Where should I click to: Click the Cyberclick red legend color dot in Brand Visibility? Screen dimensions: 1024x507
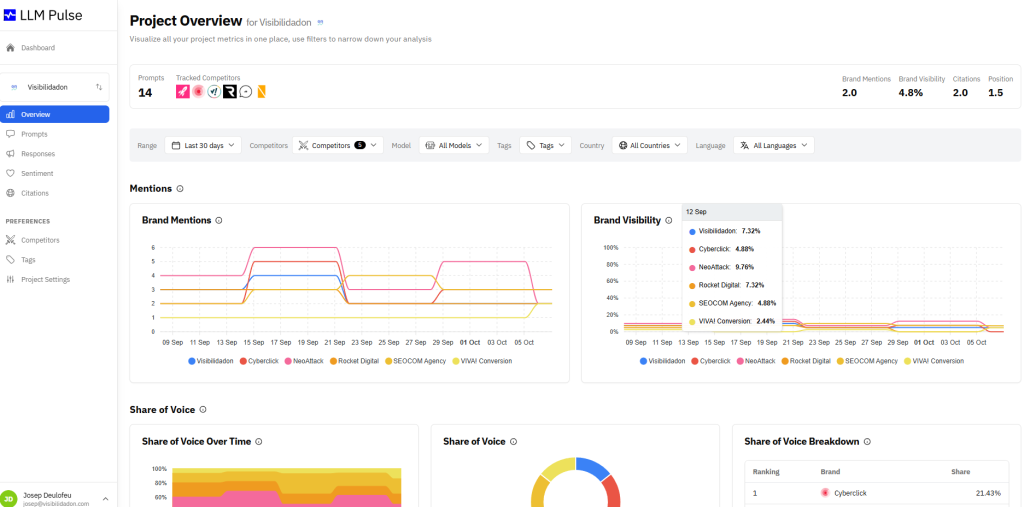tap(695, 360)
